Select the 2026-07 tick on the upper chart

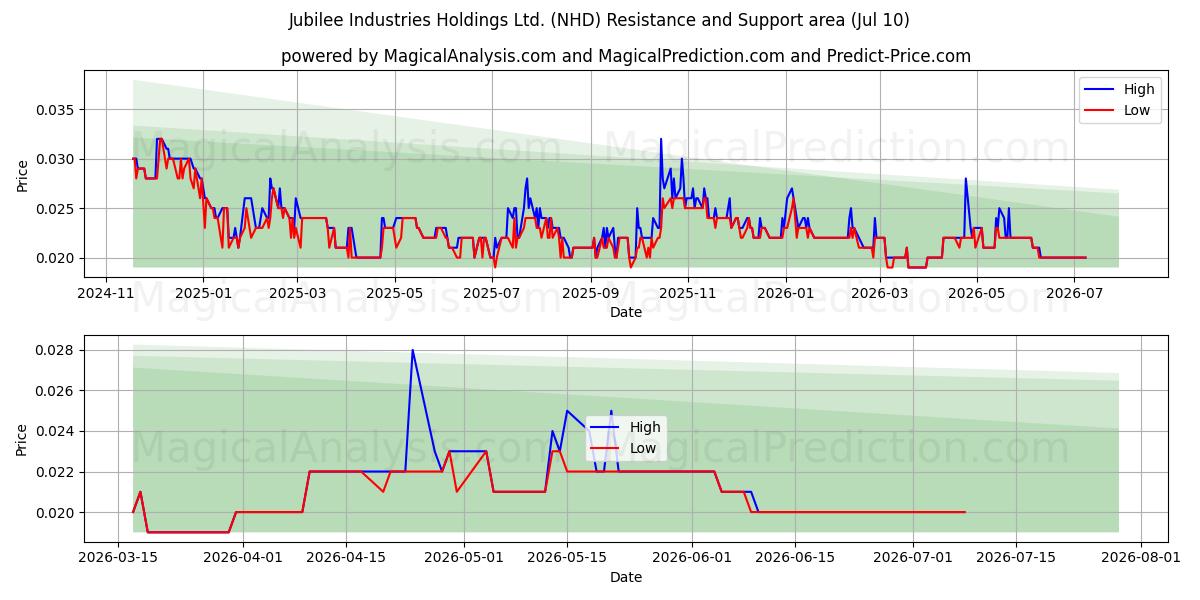(1074, 293)
